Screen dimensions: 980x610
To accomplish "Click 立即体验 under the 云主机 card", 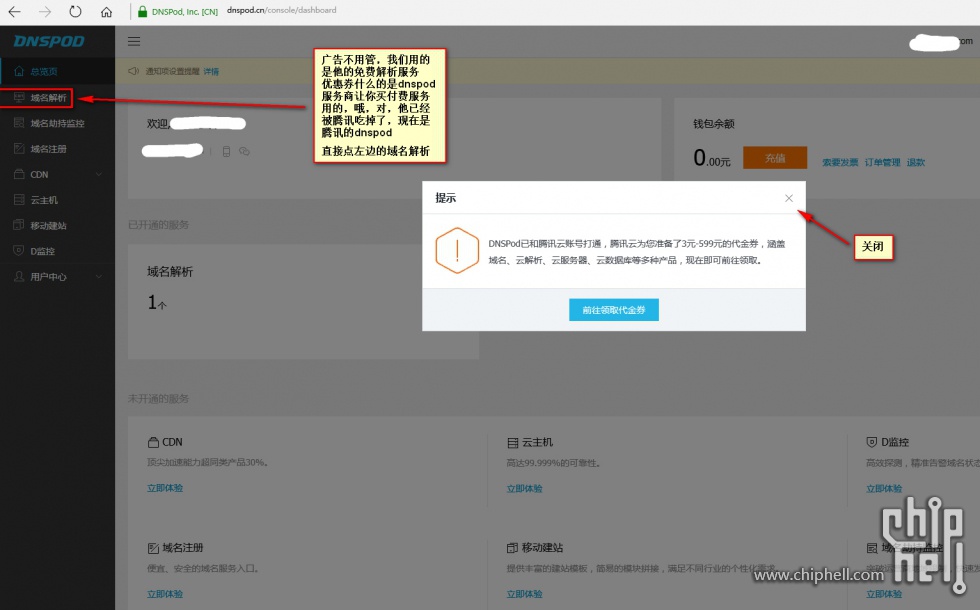I will (x=524, y=489).
